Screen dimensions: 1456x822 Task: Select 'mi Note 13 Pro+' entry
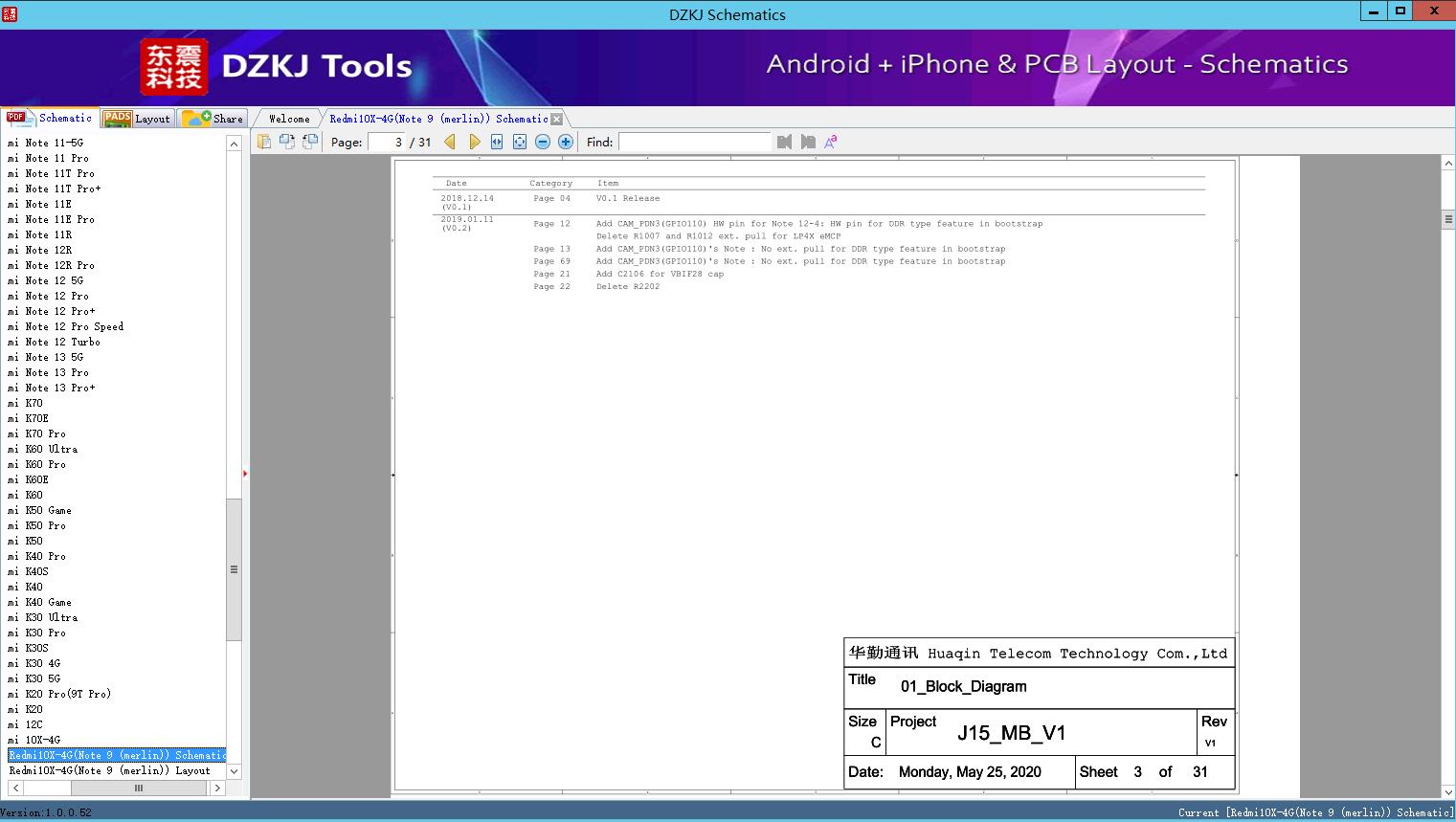(x=51, y=388)
